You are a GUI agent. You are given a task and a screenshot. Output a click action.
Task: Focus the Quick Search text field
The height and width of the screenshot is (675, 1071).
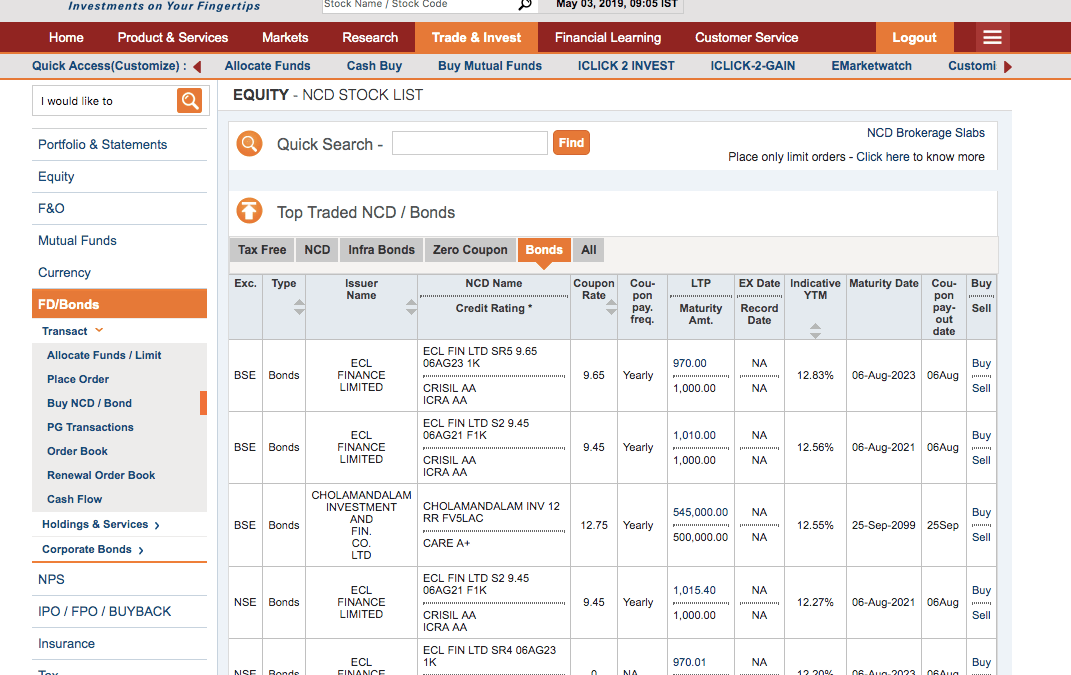[x=470, y=143]
